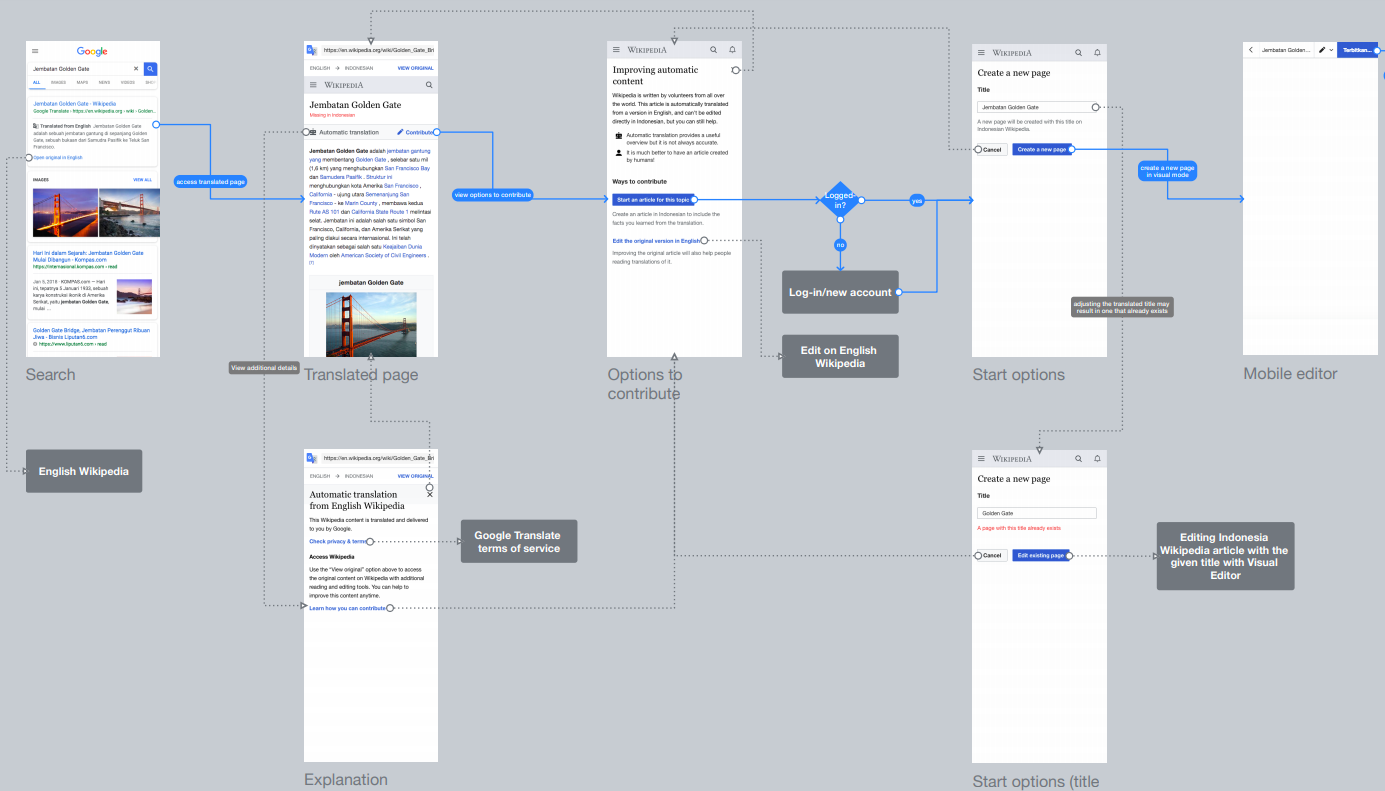Expand the pencil edit-mode dropdown in Mobile editor

[x=1326, y=50]
